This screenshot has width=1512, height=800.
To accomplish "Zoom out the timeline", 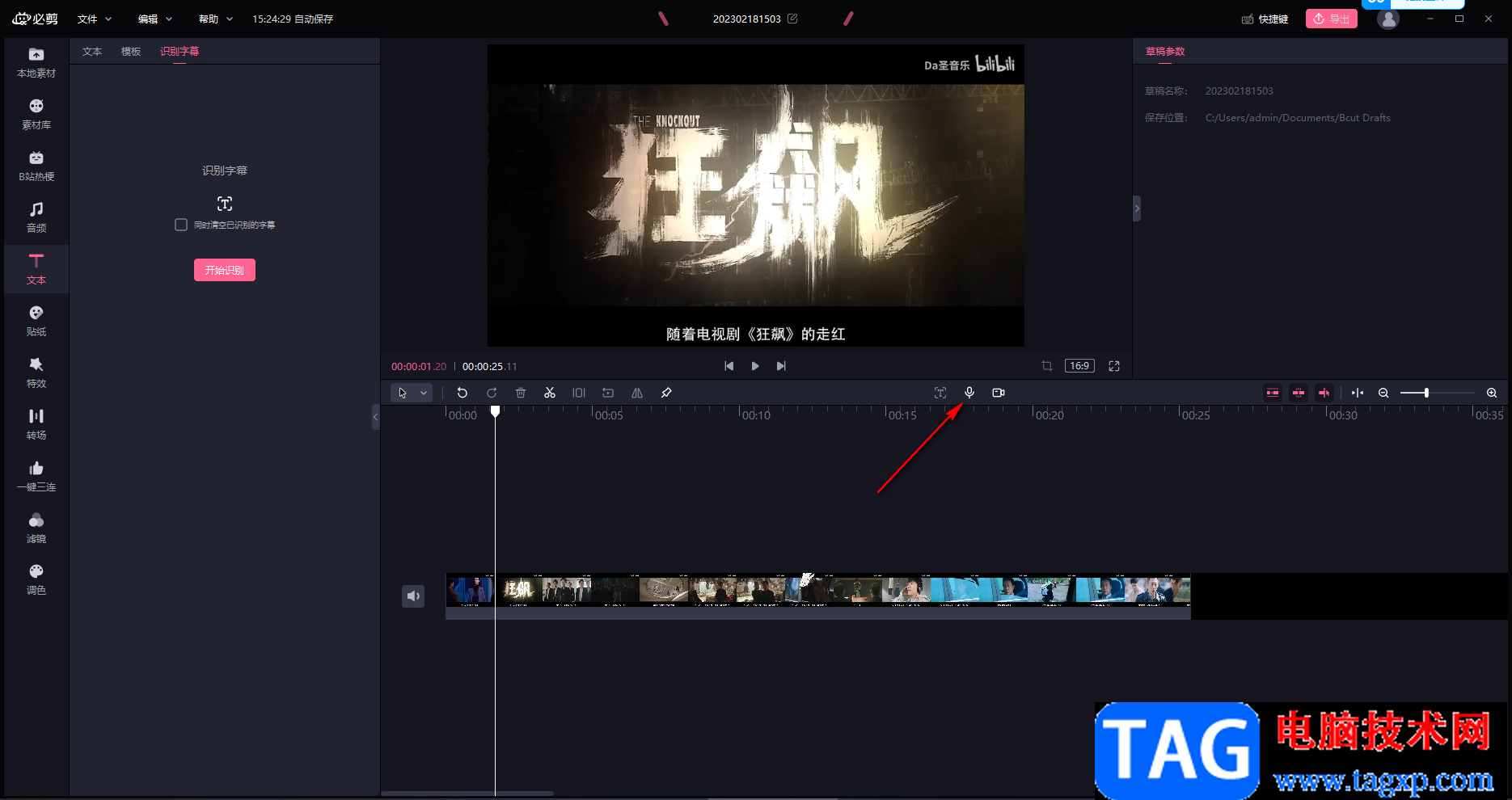I will [1383, 393].
